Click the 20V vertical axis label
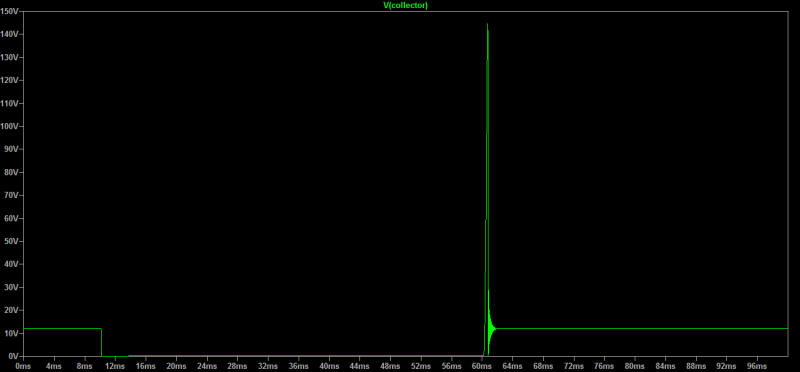800x372 pixels. [x=12, y=310]
